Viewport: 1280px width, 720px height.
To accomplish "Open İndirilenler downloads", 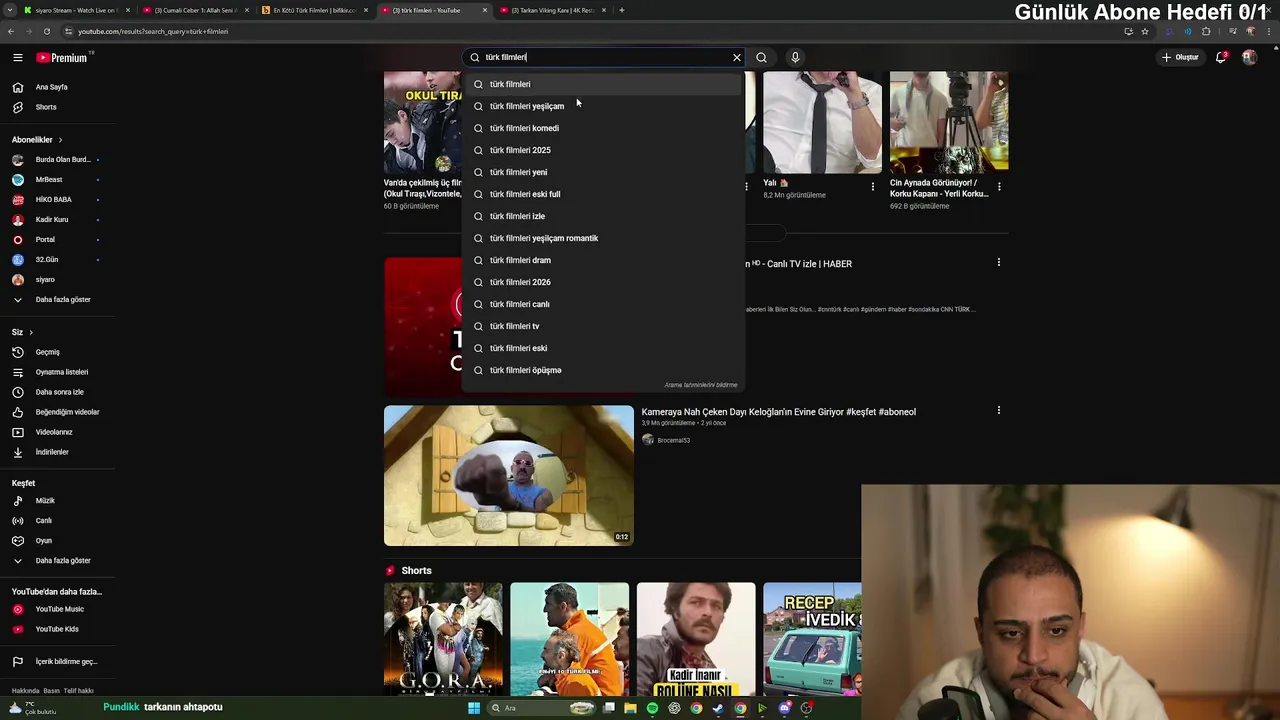I will pos(52,452).
